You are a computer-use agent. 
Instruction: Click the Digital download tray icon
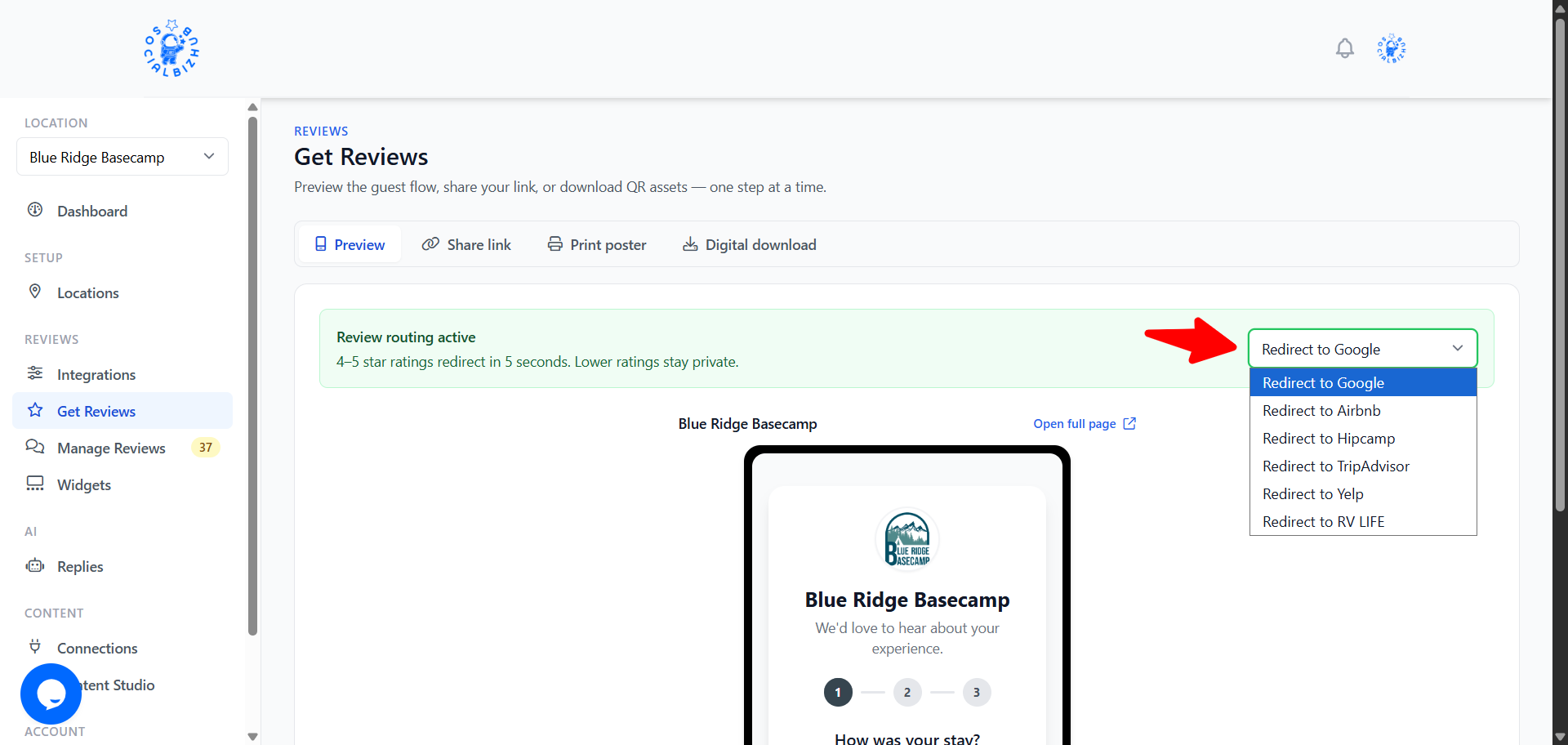click(x=690, y=244)
